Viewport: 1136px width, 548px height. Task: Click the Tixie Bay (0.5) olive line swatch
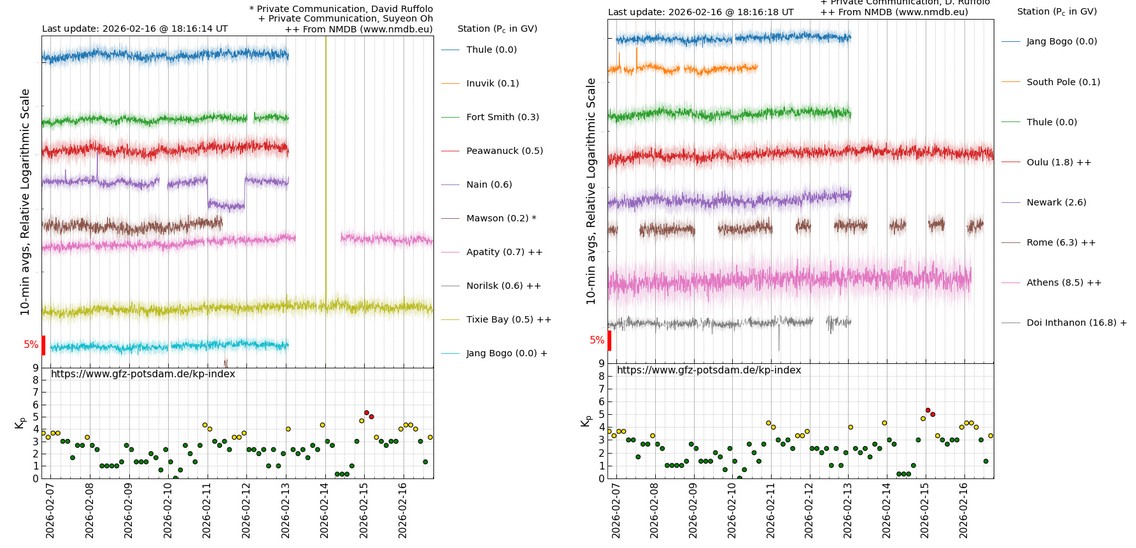click(450, 320)
